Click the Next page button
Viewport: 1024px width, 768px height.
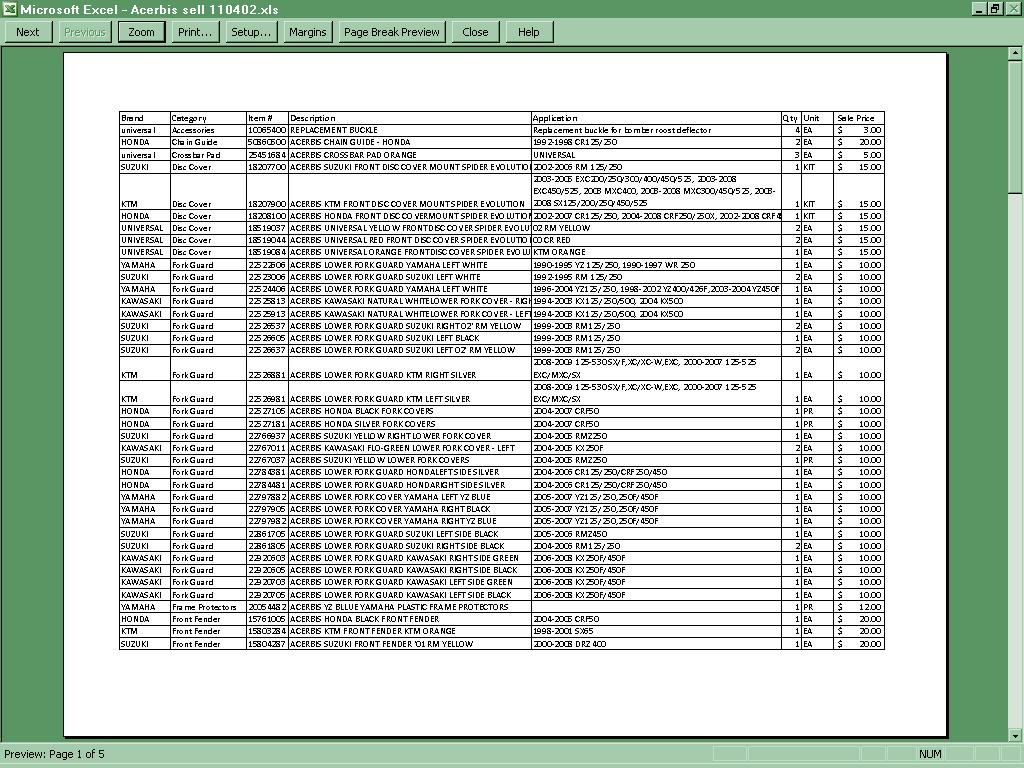click(x=28, y=32)
